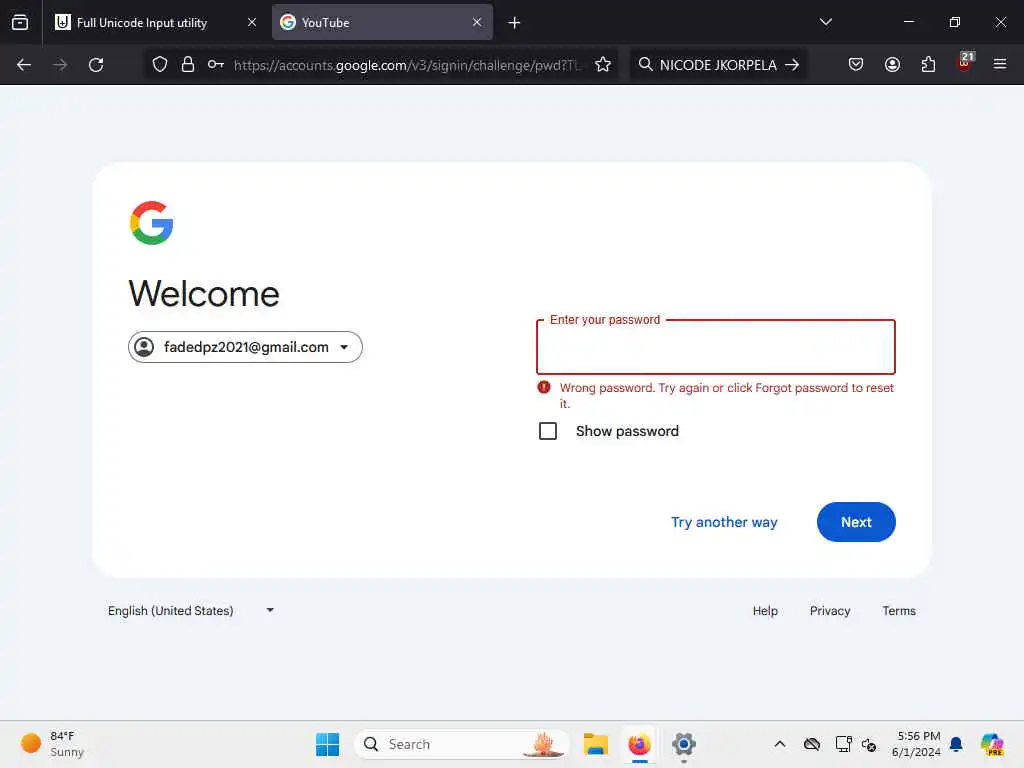Go back to the previous page
This screenshot has height=768, width=1024.
point(24,65)
